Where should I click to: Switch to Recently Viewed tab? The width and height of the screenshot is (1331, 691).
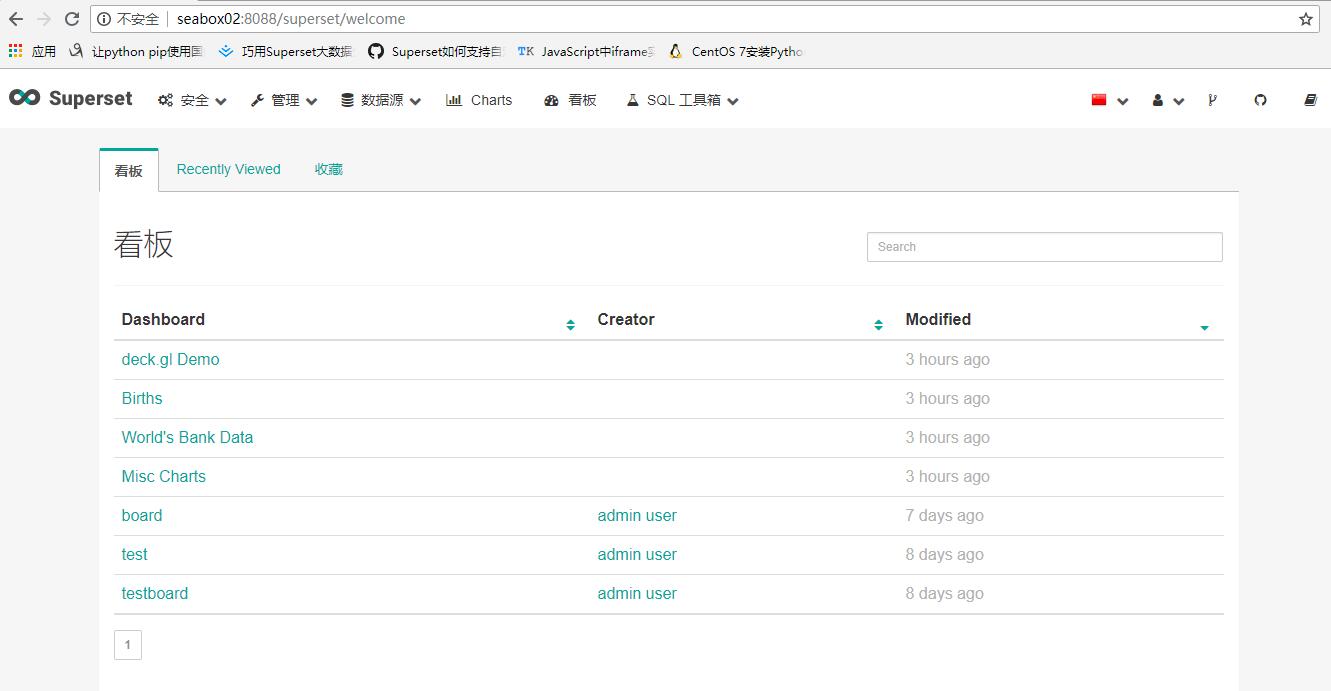click(x=228, y=169)
